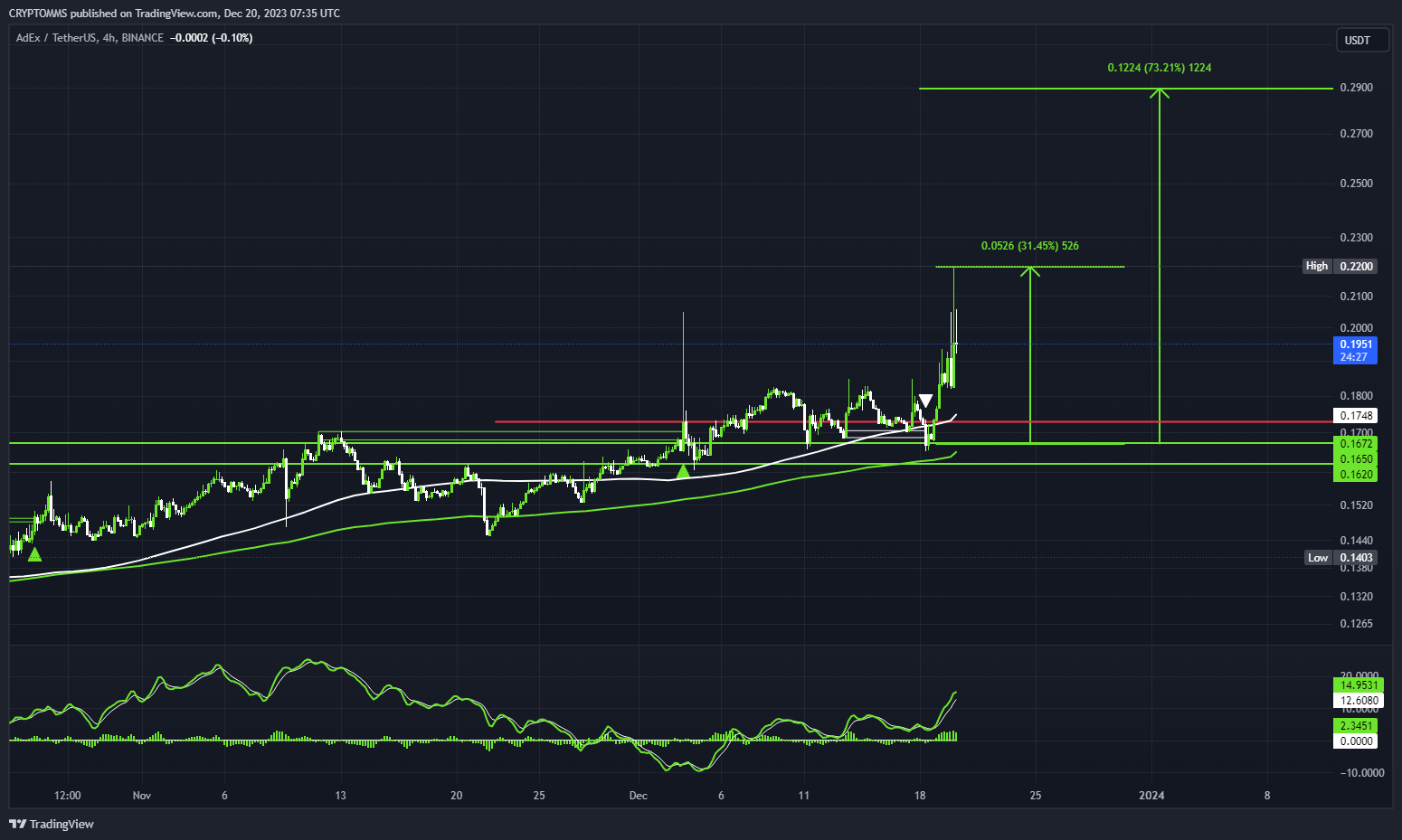Click the 18 date label on the time axis
This screenshot has height=840, width=1402.
(920, 796)
